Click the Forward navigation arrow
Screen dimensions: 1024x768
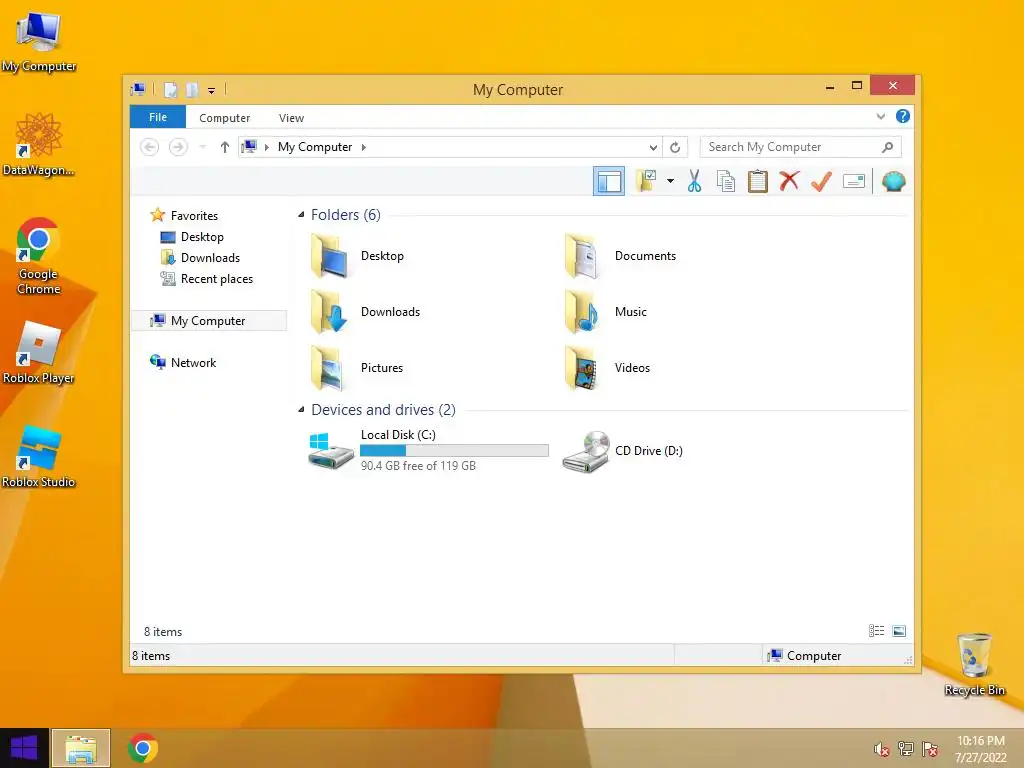(178, 147)
